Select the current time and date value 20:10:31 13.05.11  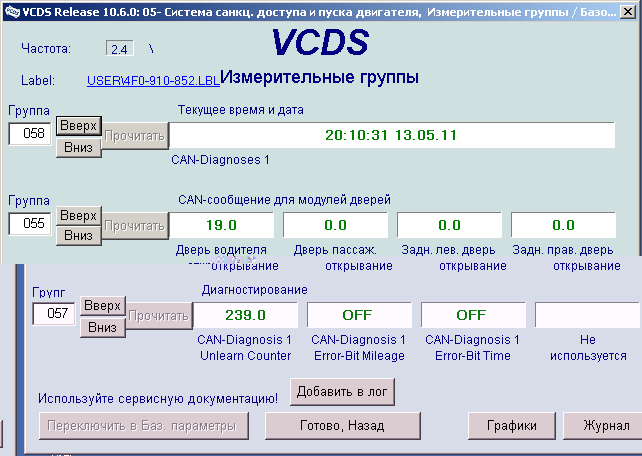(x=392, y=135)
